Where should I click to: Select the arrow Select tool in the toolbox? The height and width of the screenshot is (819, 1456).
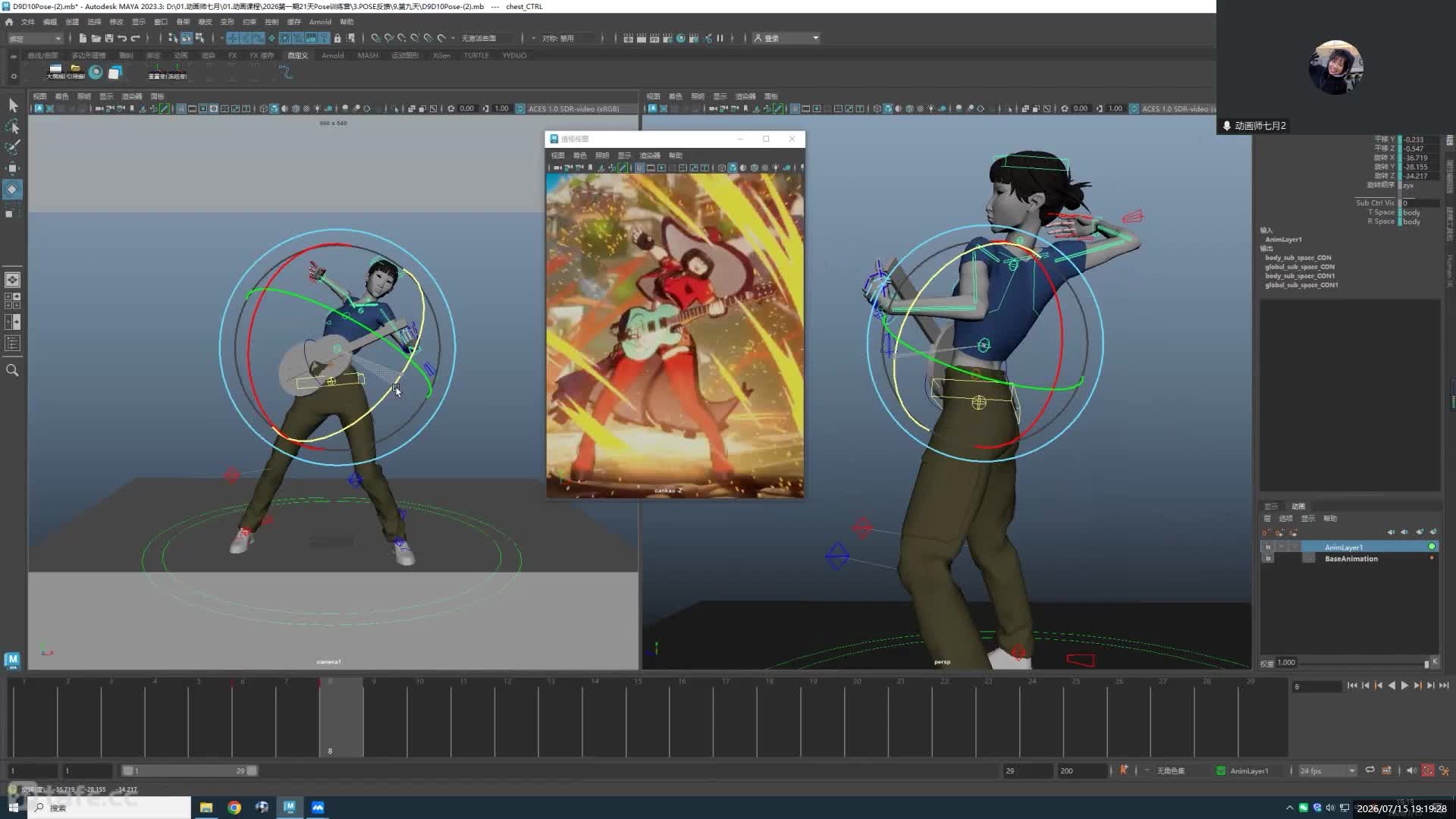[x=13, y=105]
